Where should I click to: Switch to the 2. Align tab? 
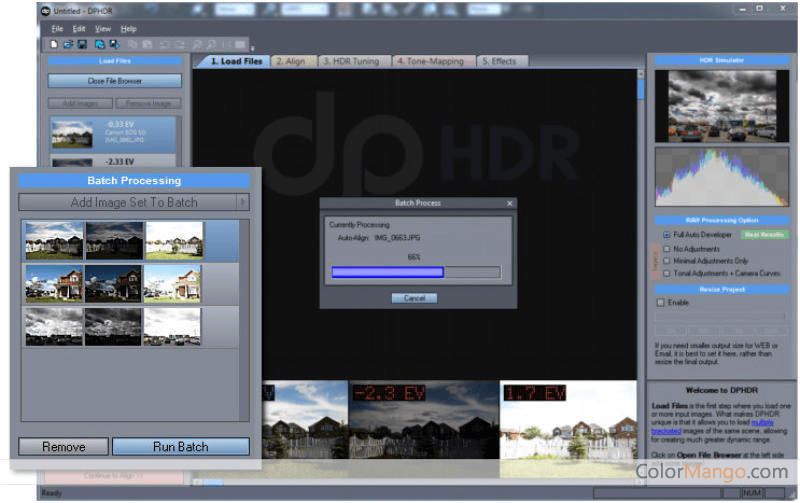291,61
